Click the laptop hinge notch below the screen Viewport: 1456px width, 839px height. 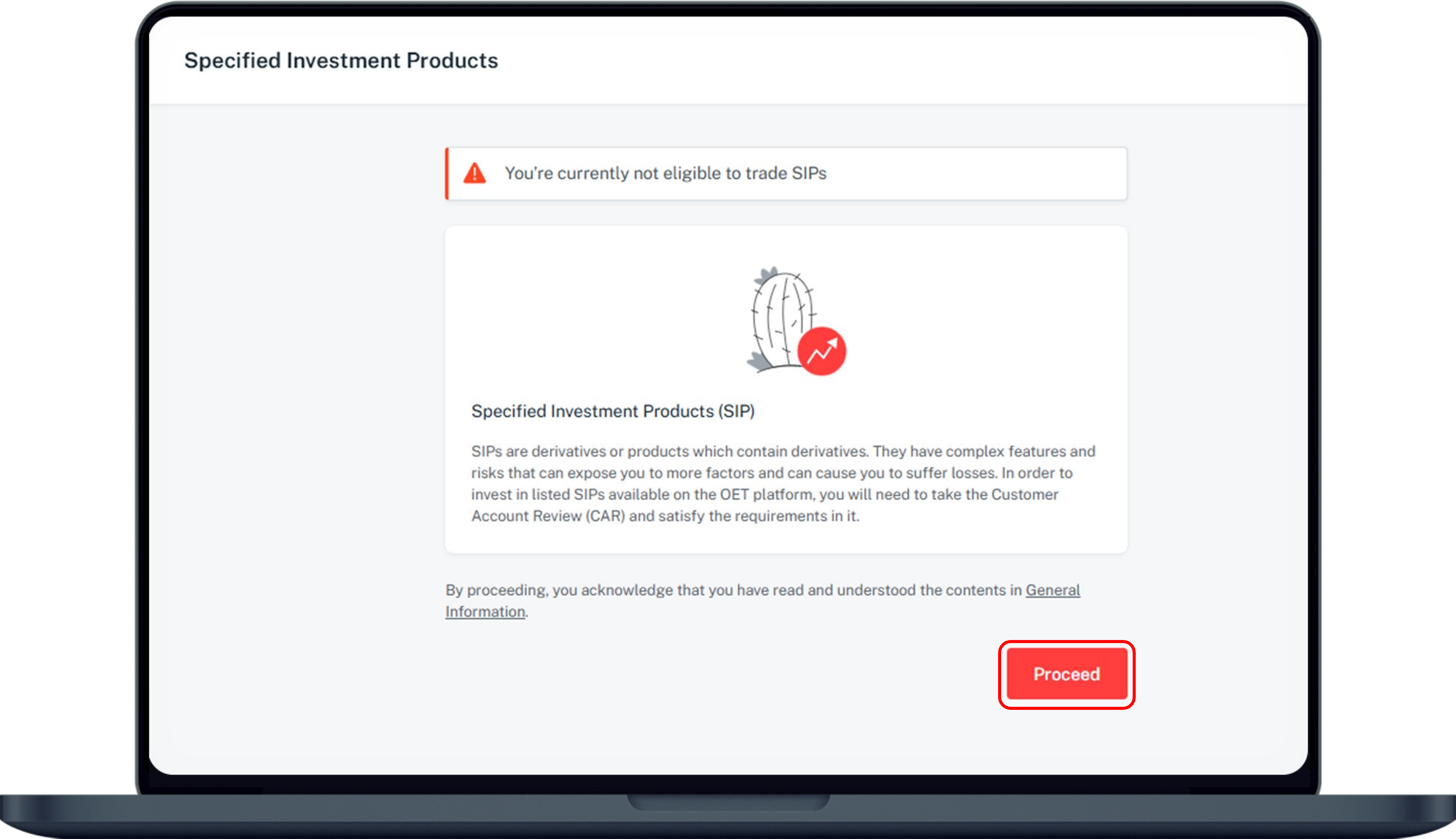click(x=728, y=802)
